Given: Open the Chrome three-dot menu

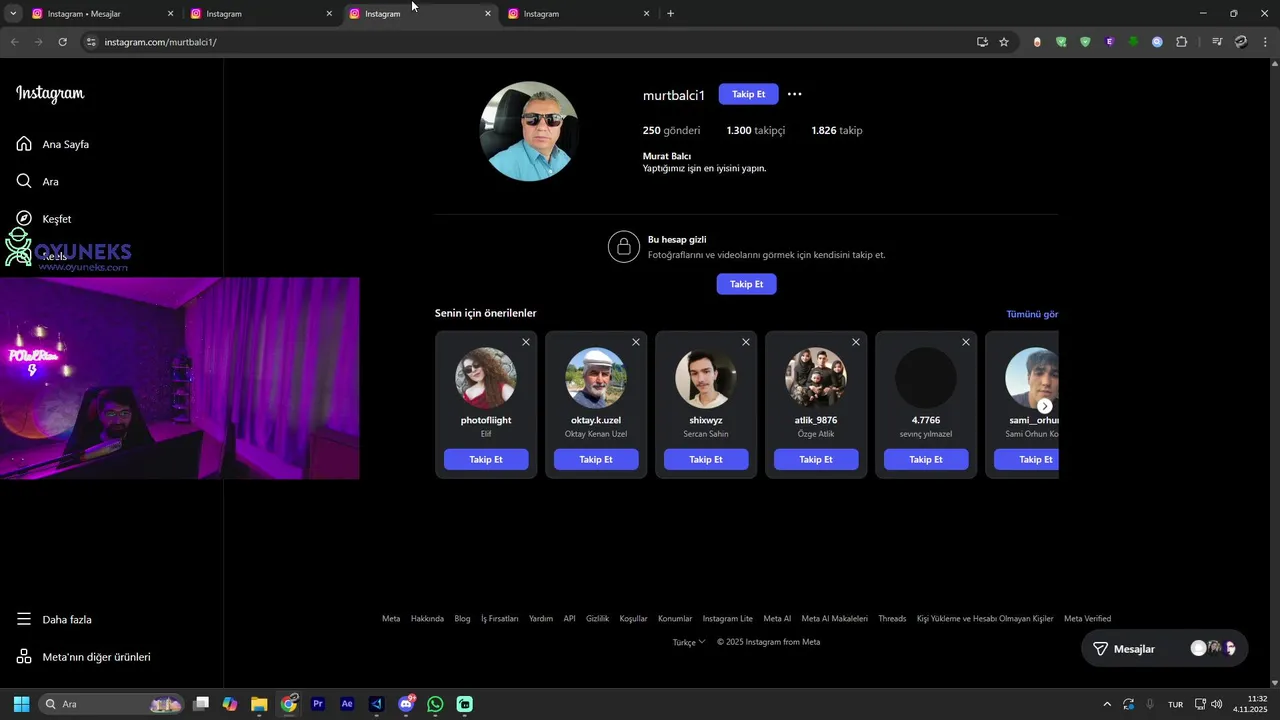Looking at the screenshot, I should point(1266,42).
